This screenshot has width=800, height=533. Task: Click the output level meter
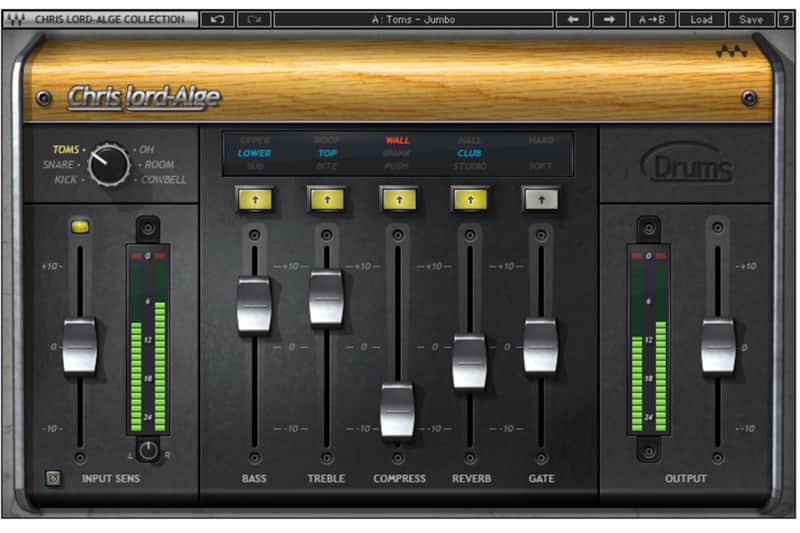[648, 340]
